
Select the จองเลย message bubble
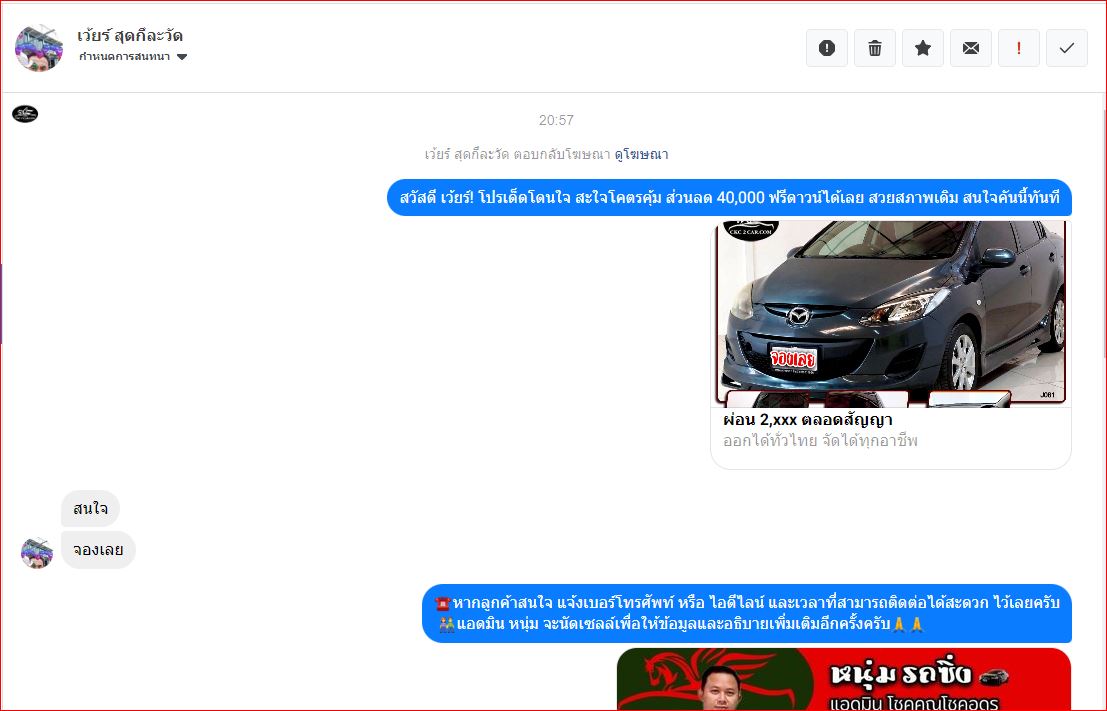click(98, 550)
